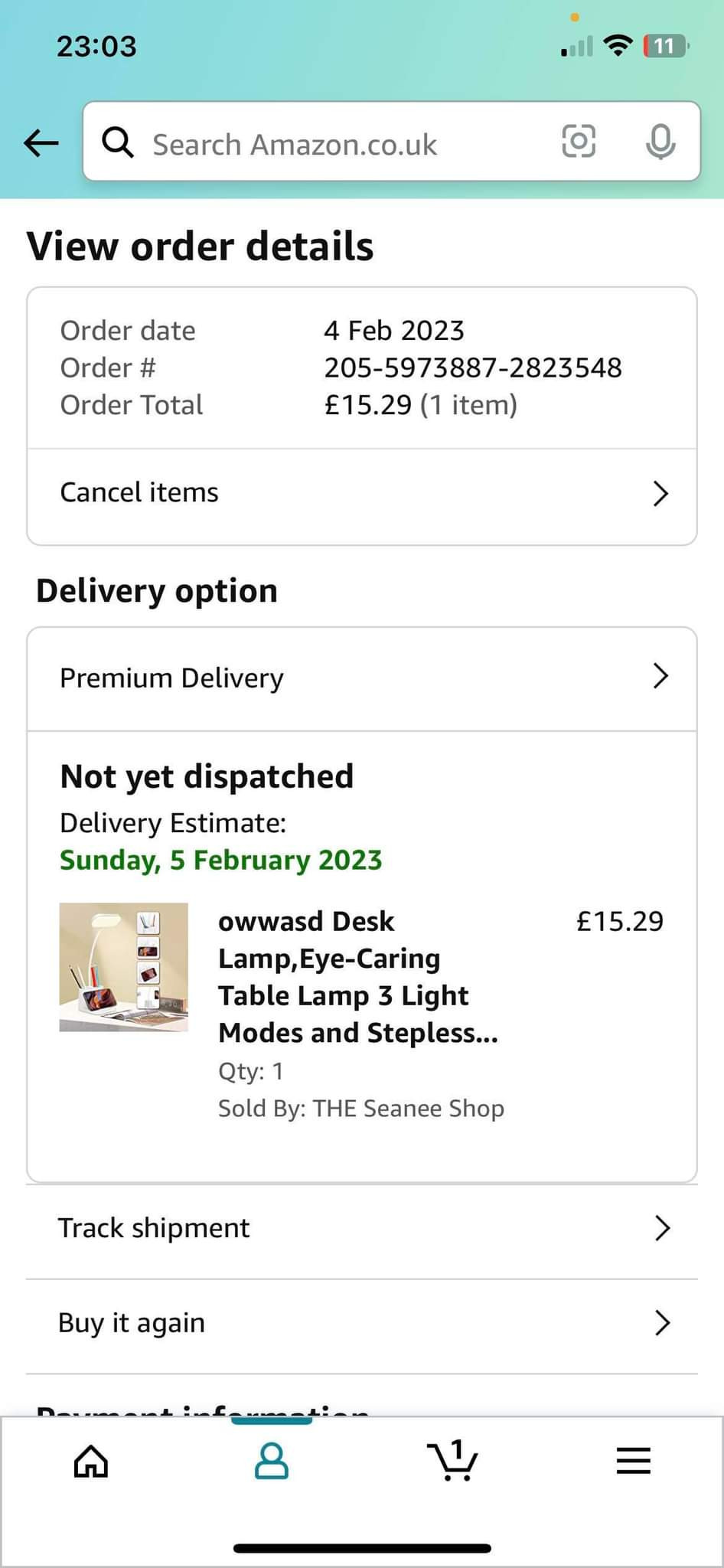Viewport: 724px width, 1568px height.
Task: Tap the microphone voice search icon
Action: coord(660,142)
